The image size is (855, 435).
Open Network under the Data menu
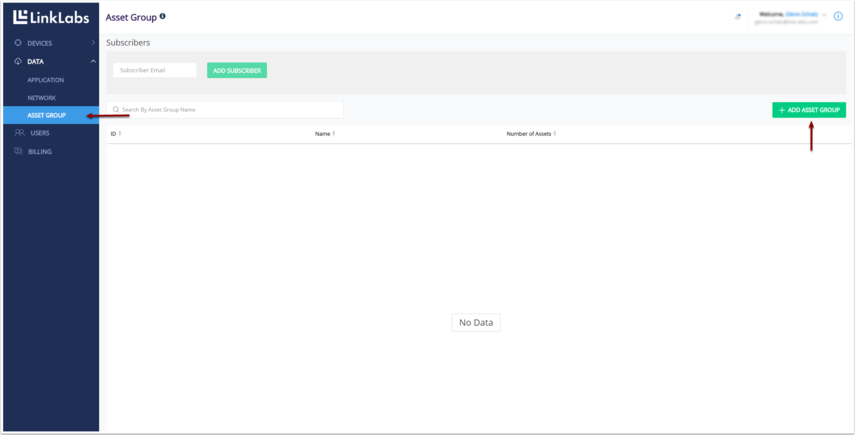click(42, 98)
